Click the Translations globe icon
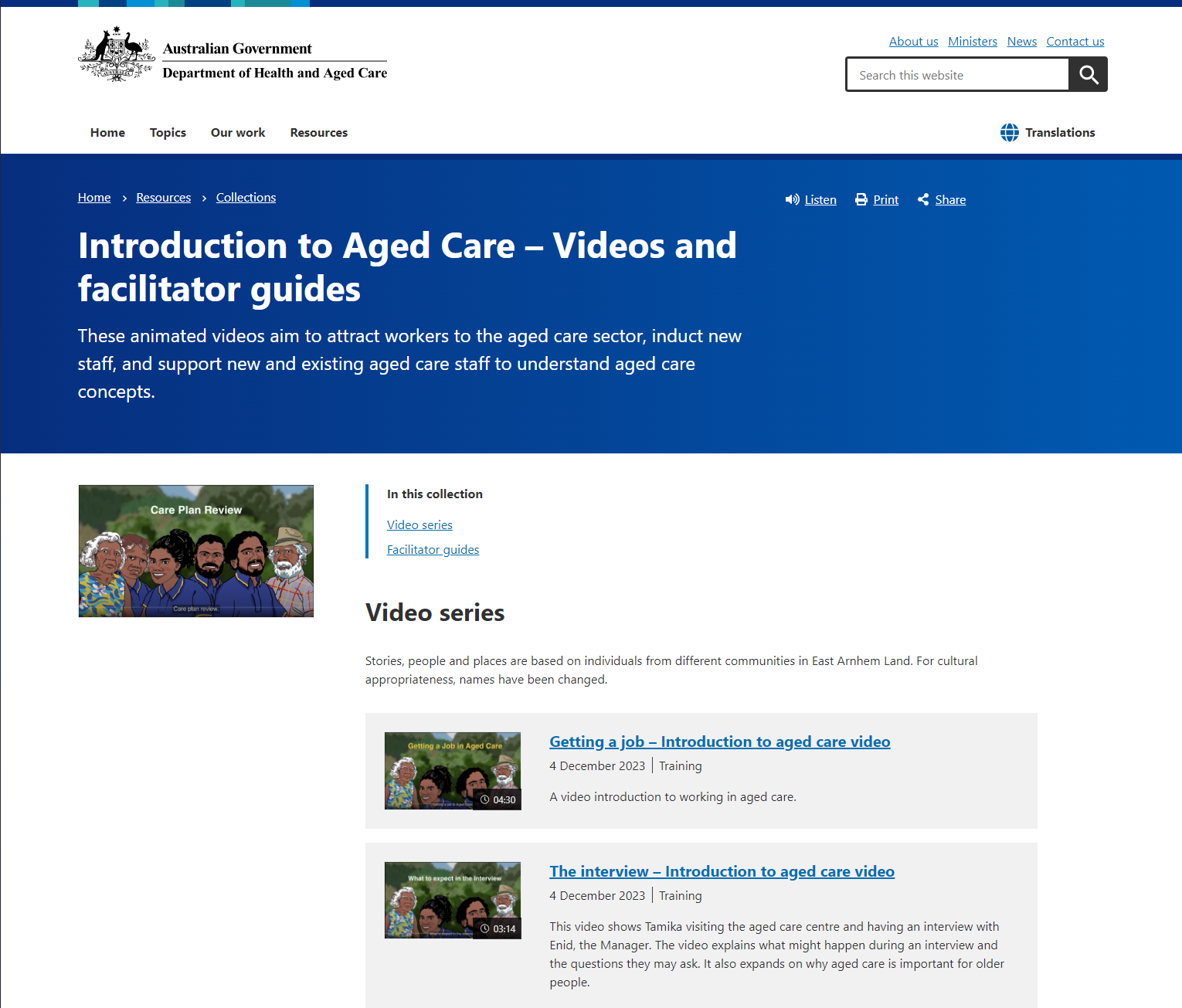The height and width of the screenshot is (1008, 1182). click(x=1009, y=132)
